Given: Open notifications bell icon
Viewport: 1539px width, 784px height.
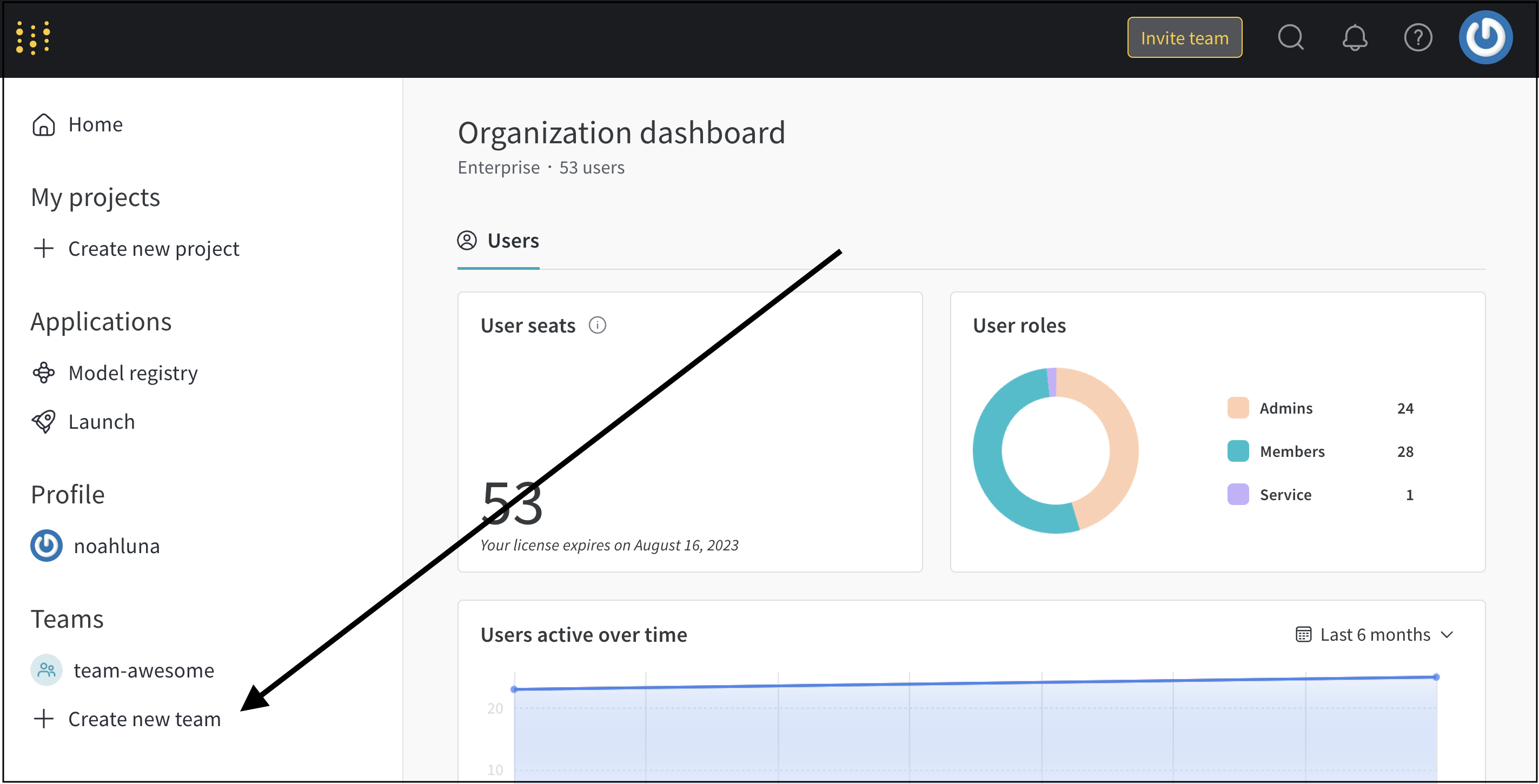Looking at the screenshot, I should click(x=1354, y=38).
